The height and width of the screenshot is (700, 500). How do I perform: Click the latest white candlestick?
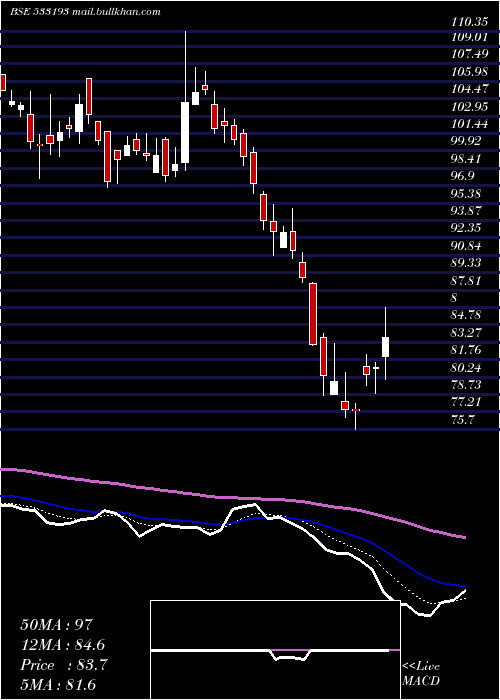tap(385, 347)
